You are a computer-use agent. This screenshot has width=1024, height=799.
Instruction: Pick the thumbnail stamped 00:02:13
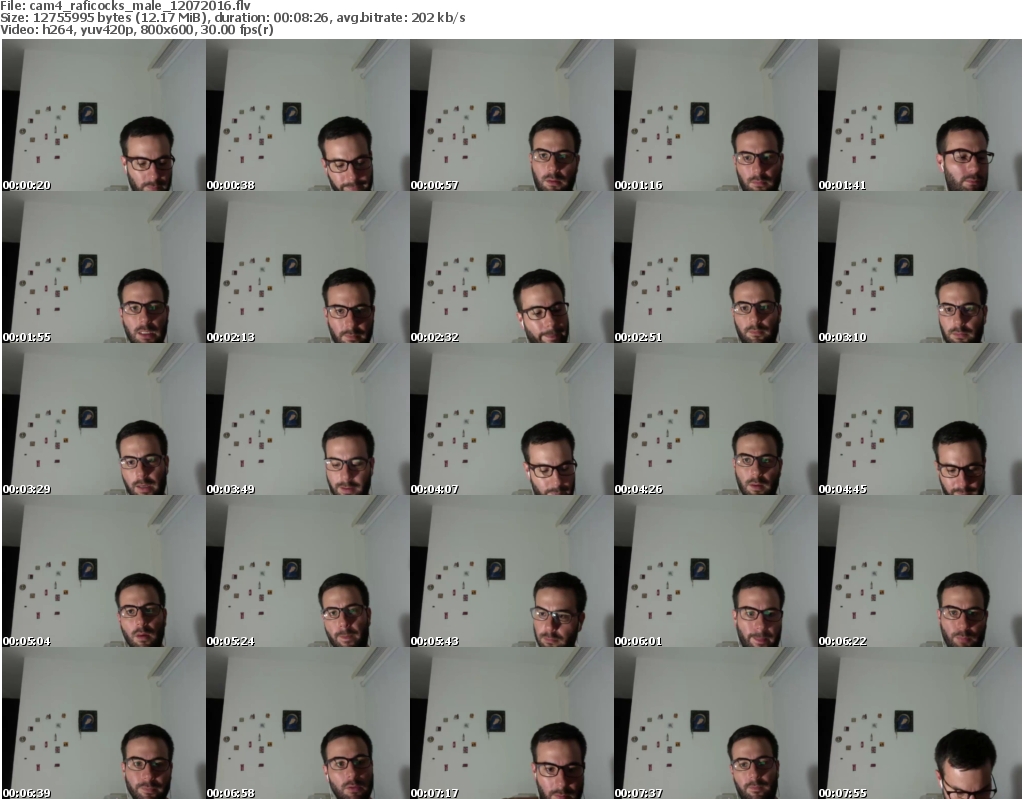[x=308, y=267]
